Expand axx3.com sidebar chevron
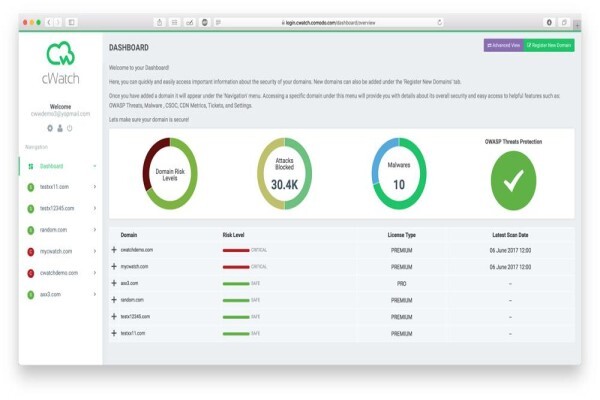The height and width of the screenshot is (400, 600). pos(95,294)
